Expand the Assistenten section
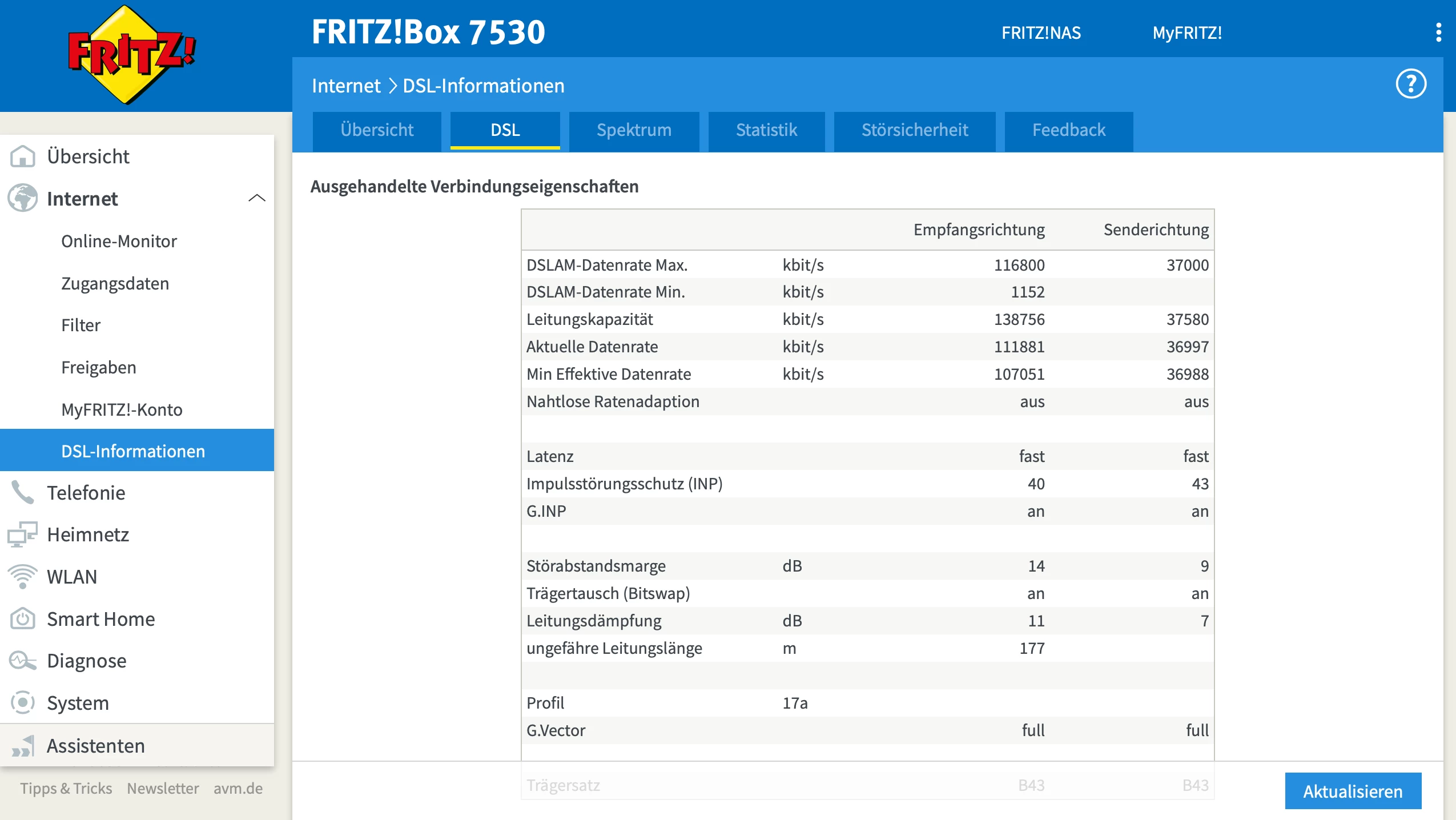 tap(95, 746)
